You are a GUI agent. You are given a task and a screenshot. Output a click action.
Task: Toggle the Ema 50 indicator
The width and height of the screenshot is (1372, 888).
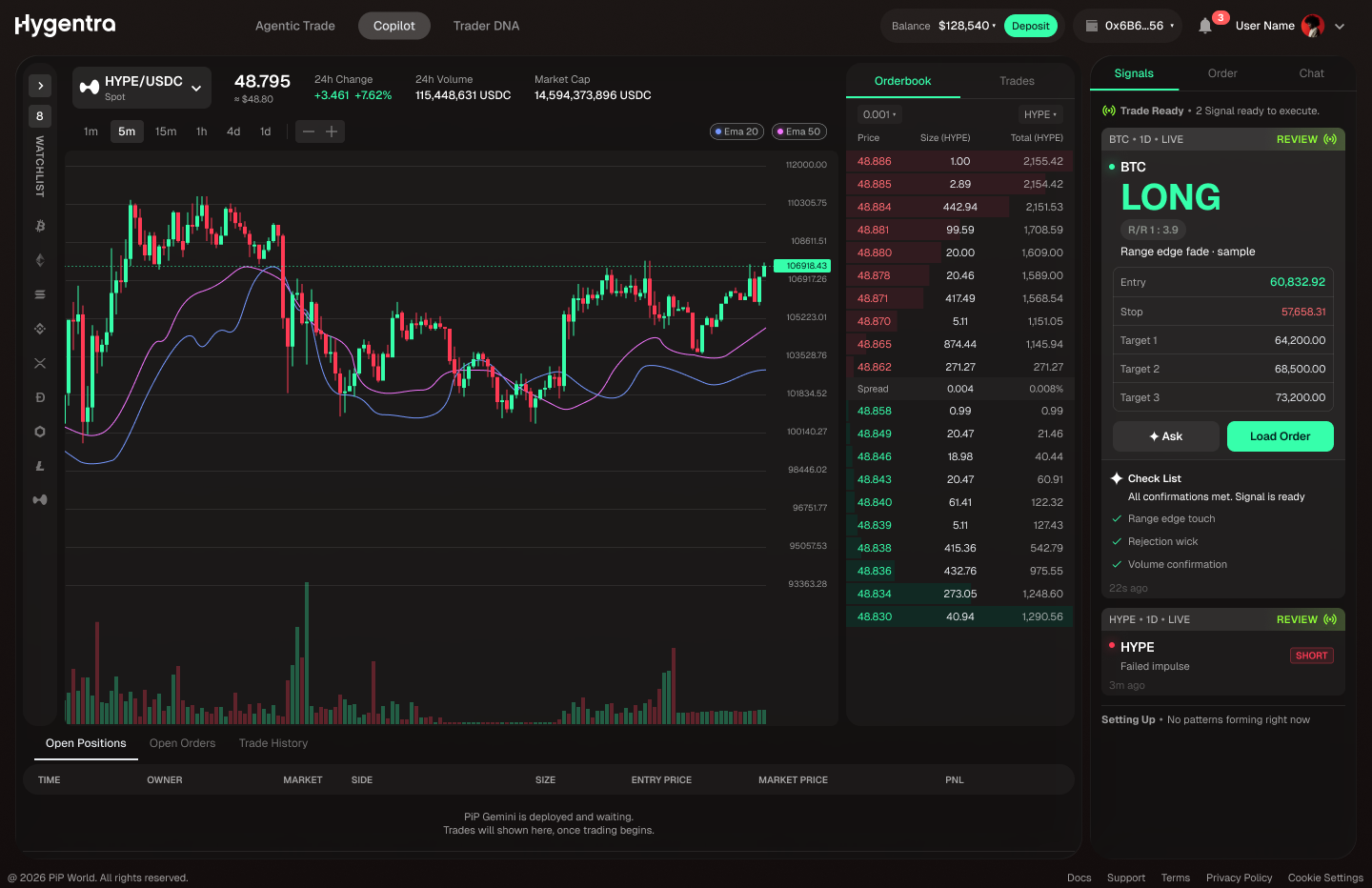798,131
